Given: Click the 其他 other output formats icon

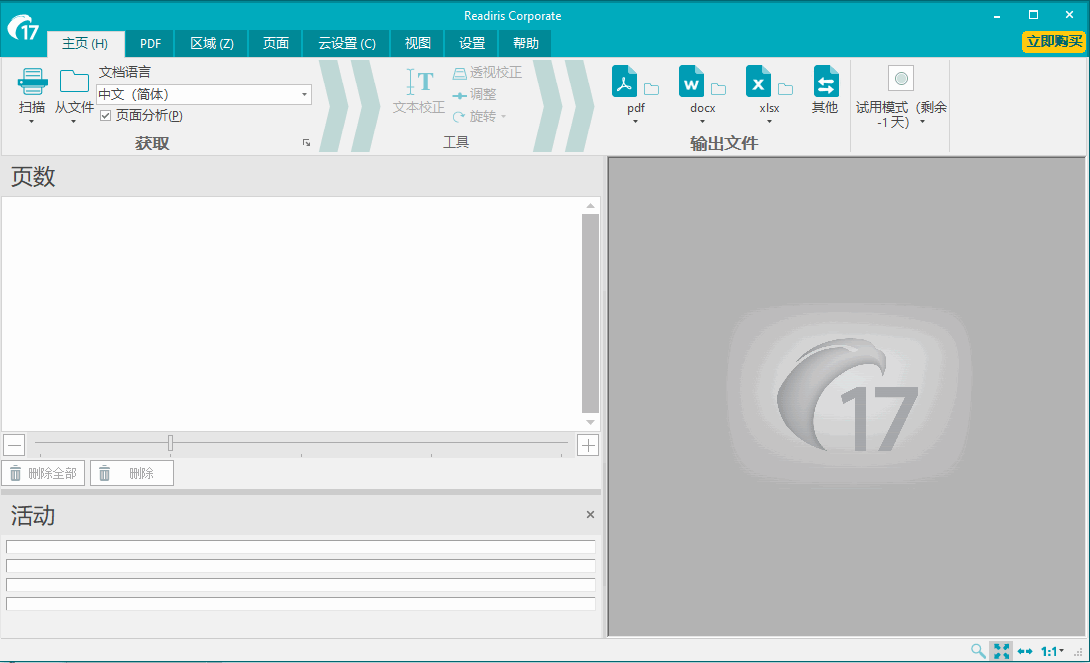Looking at the screenshot, I should coord(825,82).
